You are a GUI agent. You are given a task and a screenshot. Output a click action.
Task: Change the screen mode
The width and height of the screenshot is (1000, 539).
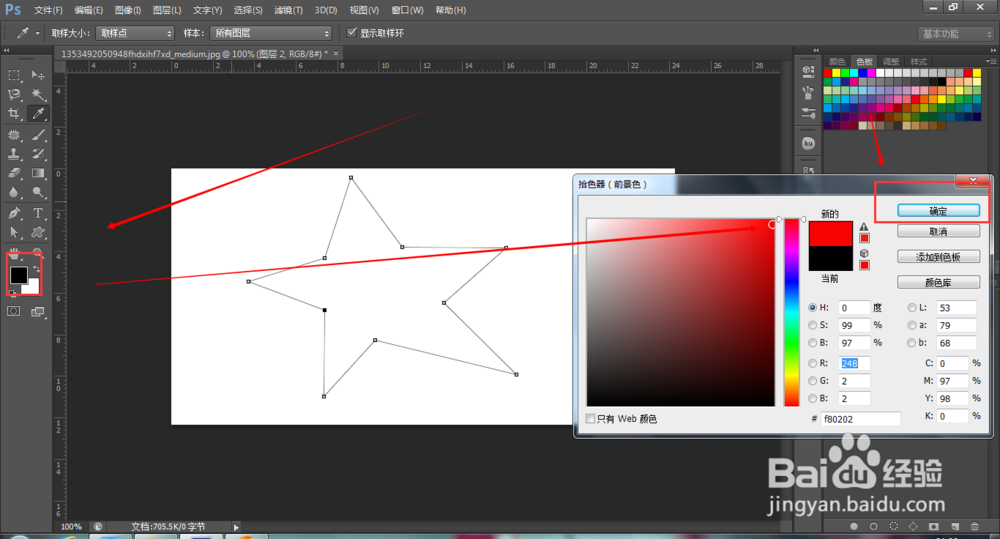[38, 311]
